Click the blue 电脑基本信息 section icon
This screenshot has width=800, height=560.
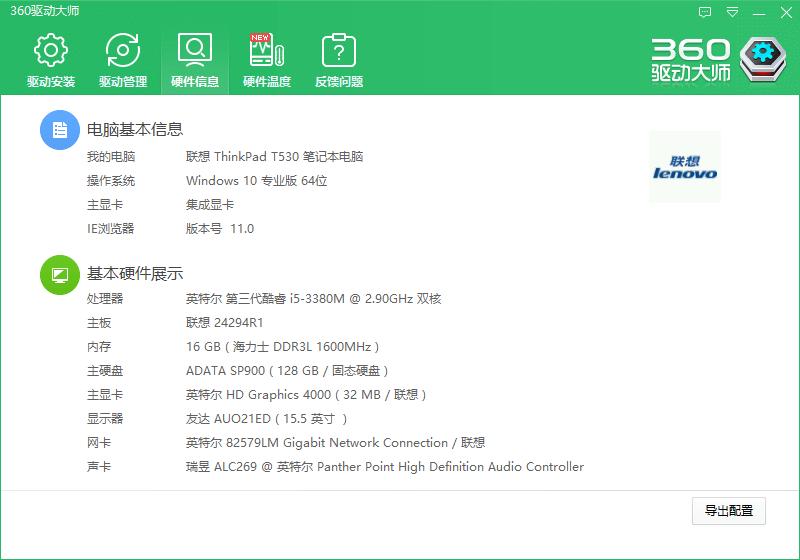coord(60,130)
